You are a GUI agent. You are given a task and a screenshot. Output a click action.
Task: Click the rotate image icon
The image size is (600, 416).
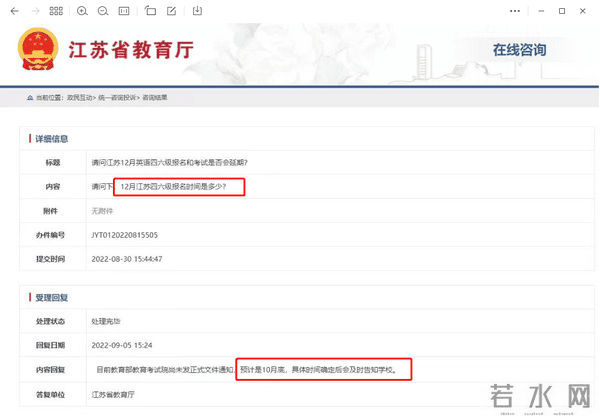pos(150,11)
